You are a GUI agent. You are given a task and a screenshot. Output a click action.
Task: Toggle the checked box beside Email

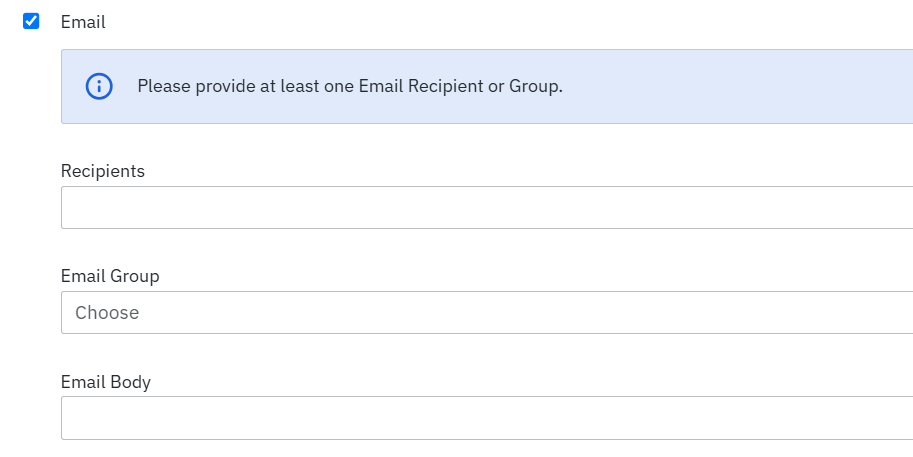pyautogui.click(x=31, y=21)
